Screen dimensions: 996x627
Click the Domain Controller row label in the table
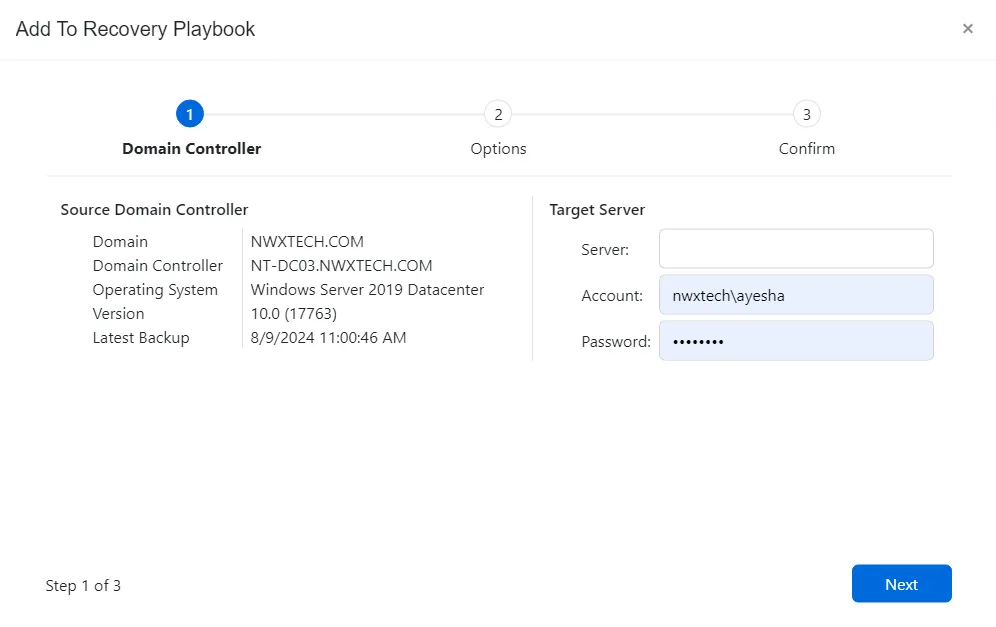(158, 266)
